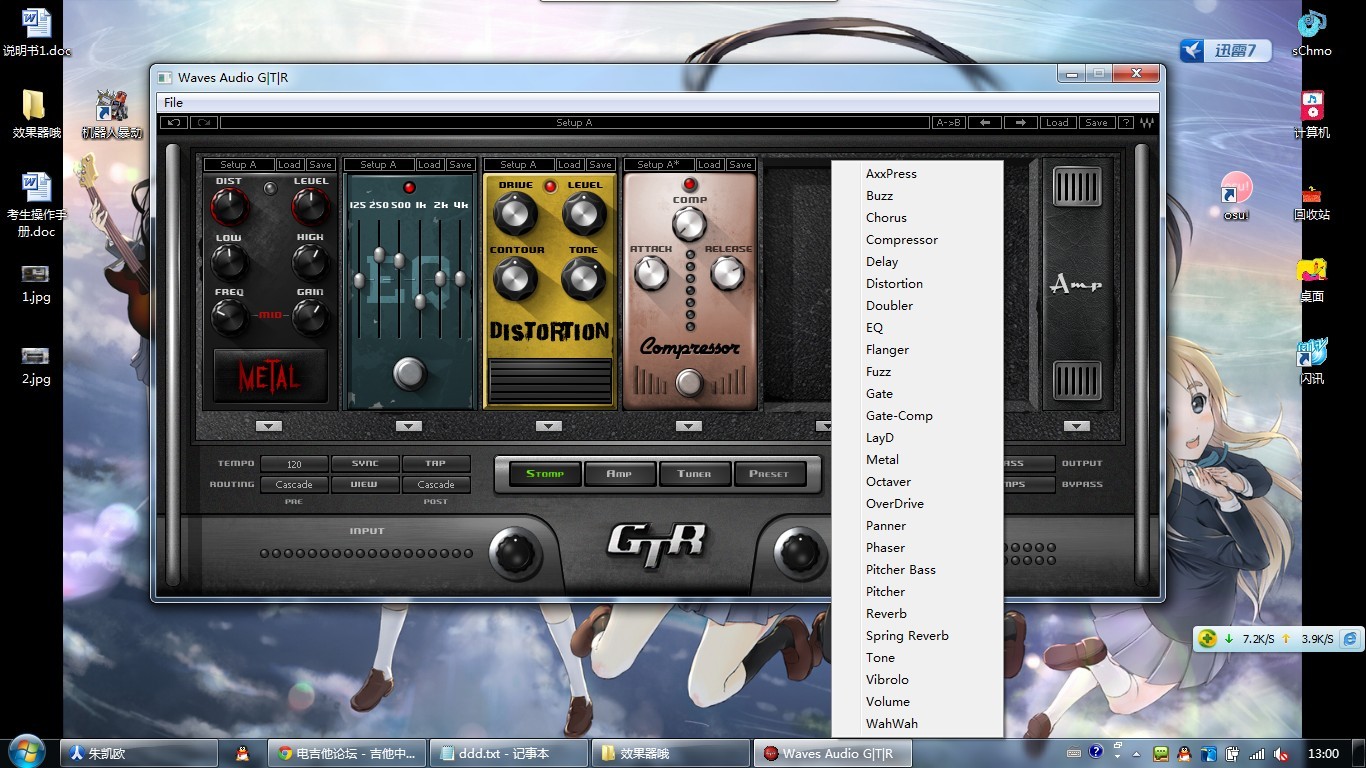Toggle the Metal pedal footswitch on/off
This screenshot has width=1366, height=768.
(269, 376)
